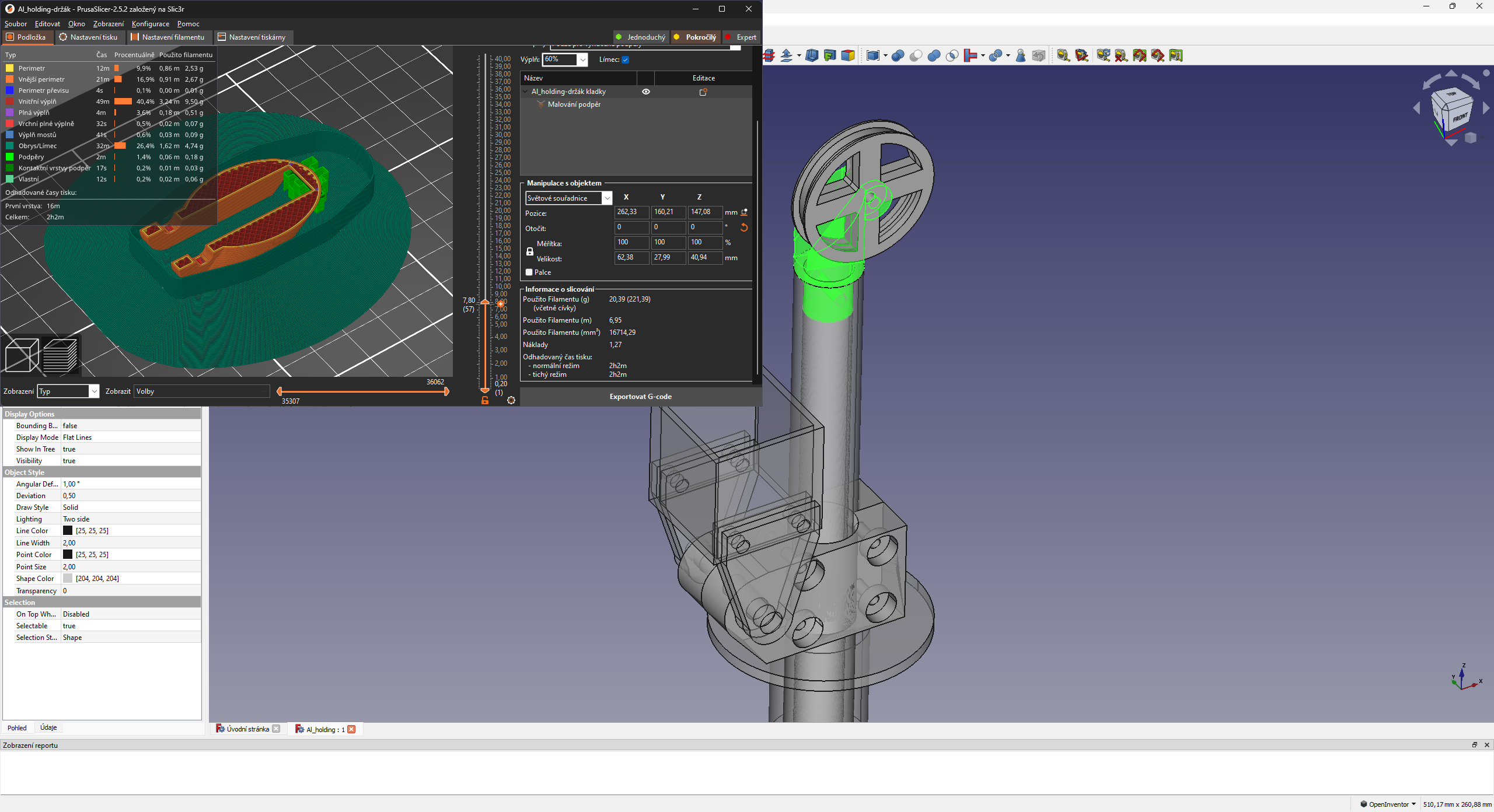Expand the Zobrazení Typ dropdown
This screenshot has height=812, width=1494.
[93, 391]
